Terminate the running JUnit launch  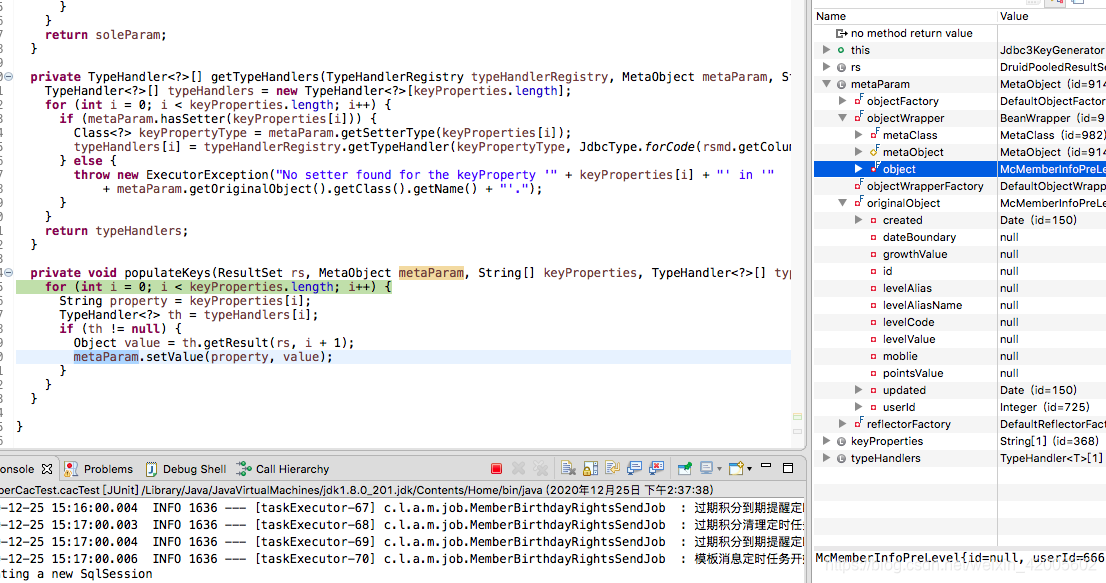(497, 469)
